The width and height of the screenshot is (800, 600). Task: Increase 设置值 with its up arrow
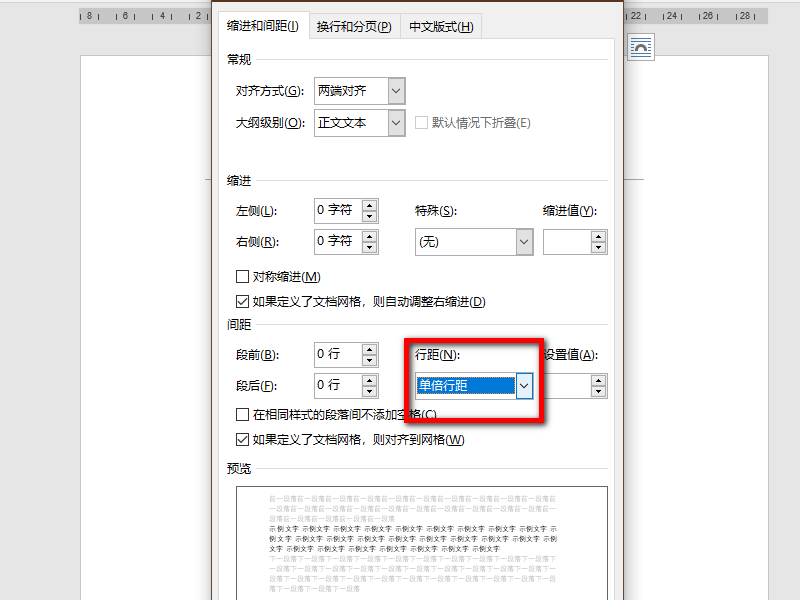click(x=598, y=380)
